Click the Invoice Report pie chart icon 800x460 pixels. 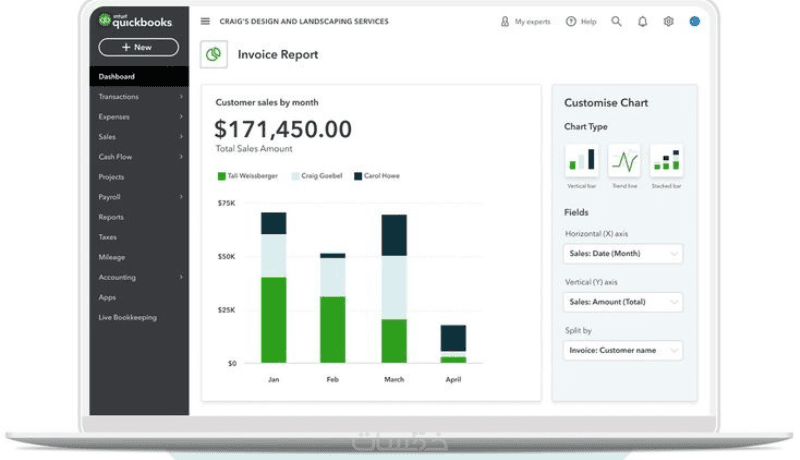pyautogui.click(x=214, y=54)
